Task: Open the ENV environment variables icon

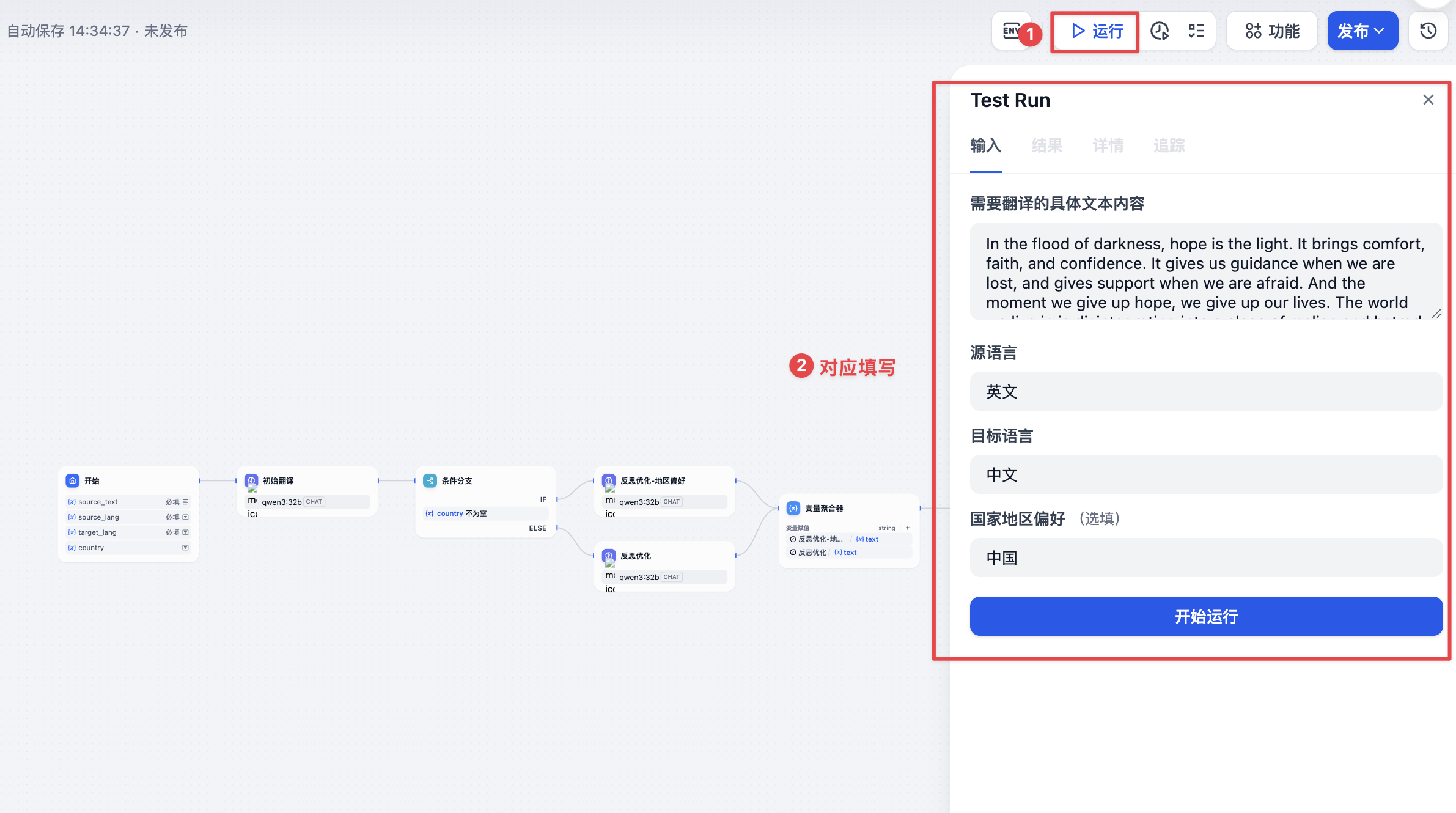Action: (1011, 31)
